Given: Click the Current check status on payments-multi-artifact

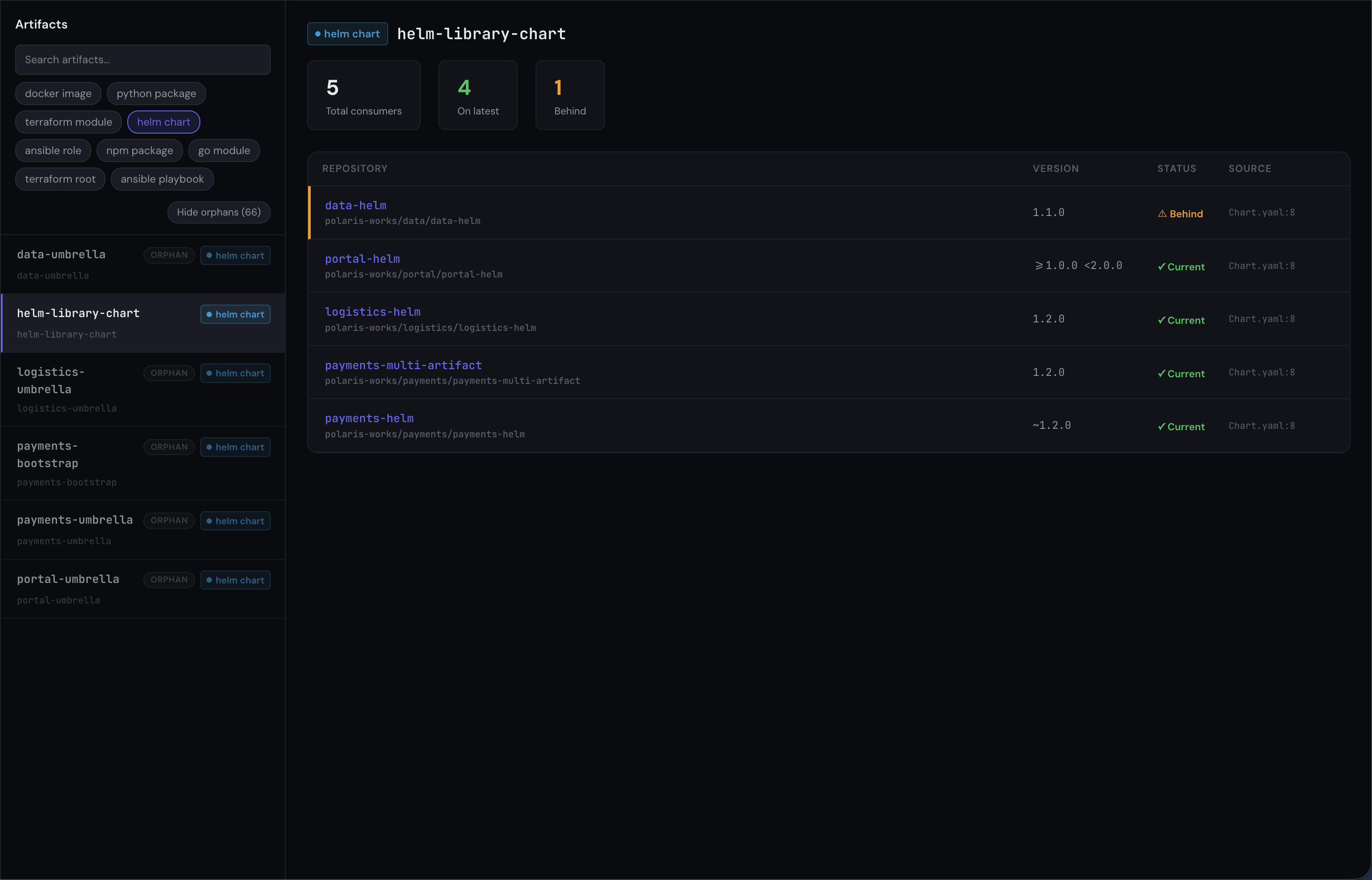Looking at the screenshot, I should point(1181,374).
